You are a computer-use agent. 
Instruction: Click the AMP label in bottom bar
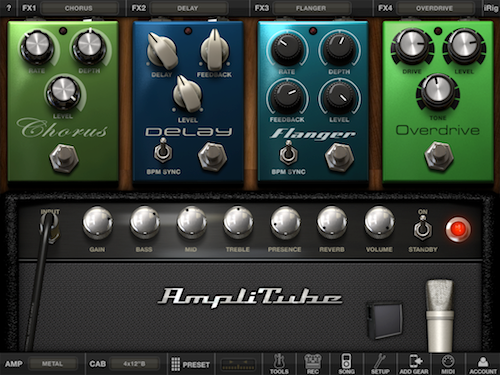tap(14, 364)
